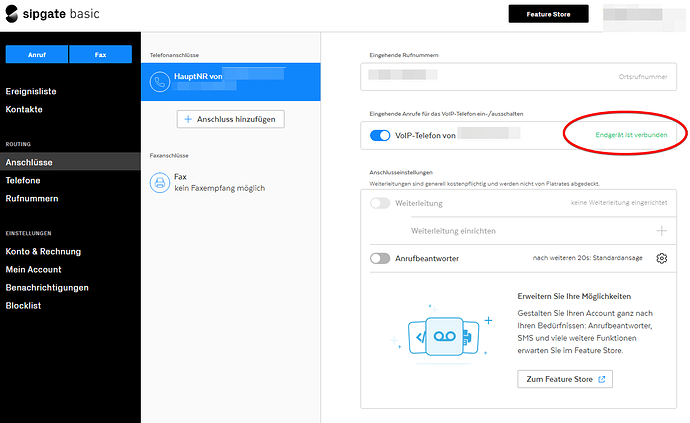Enable the Anrufbeantworter toggle
This screenshot has height=423, width=690.
click(x=380, y=258)
